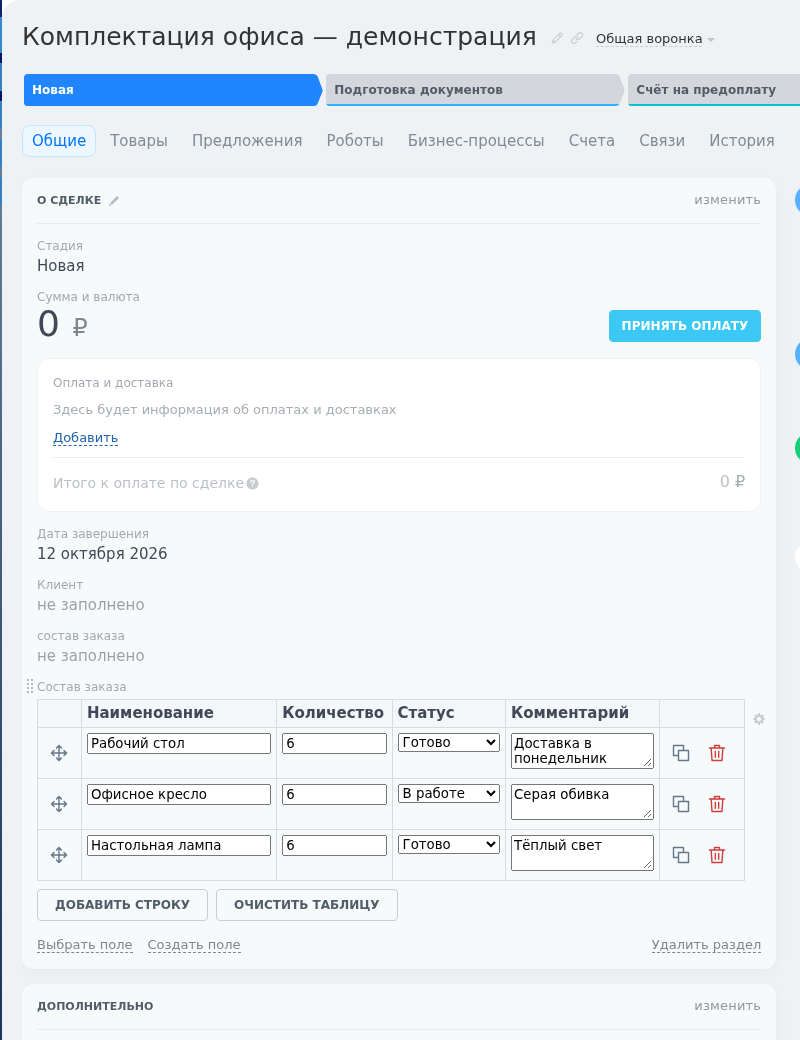This screenshot has width=800, height=1040.
Task: Open the Роботы tab
Action: pyautogui.click(x=355, y=141)
